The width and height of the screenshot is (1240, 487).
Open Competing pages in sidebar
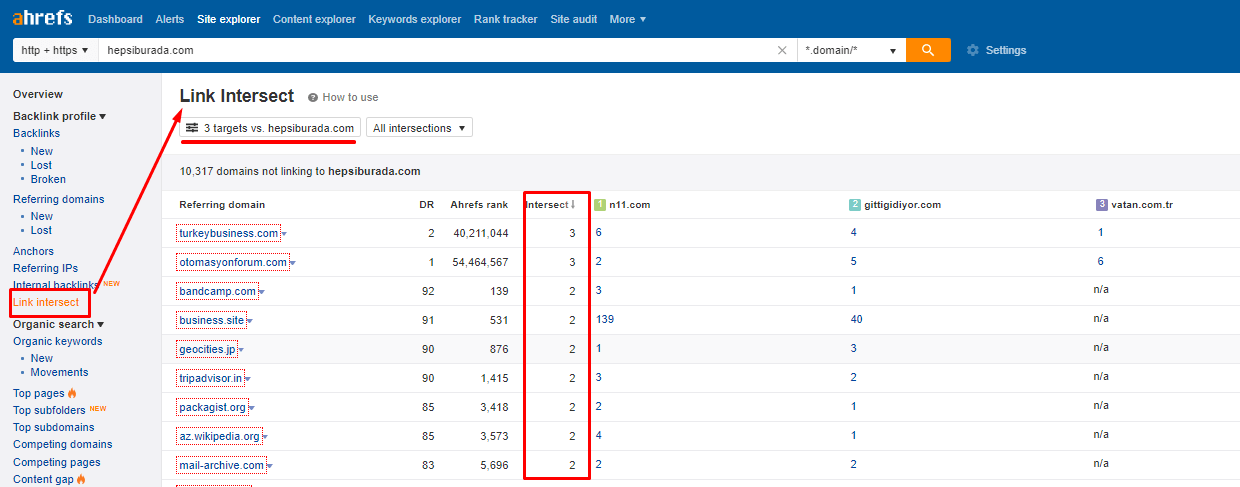tap(57, 462)
